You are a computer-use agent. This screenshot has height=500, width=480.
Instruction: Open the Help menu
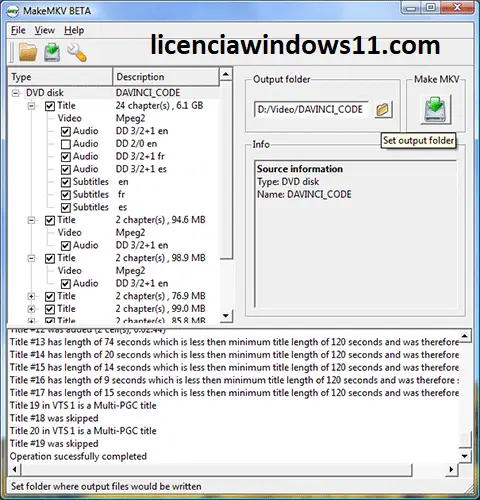[x=74, y=30]
